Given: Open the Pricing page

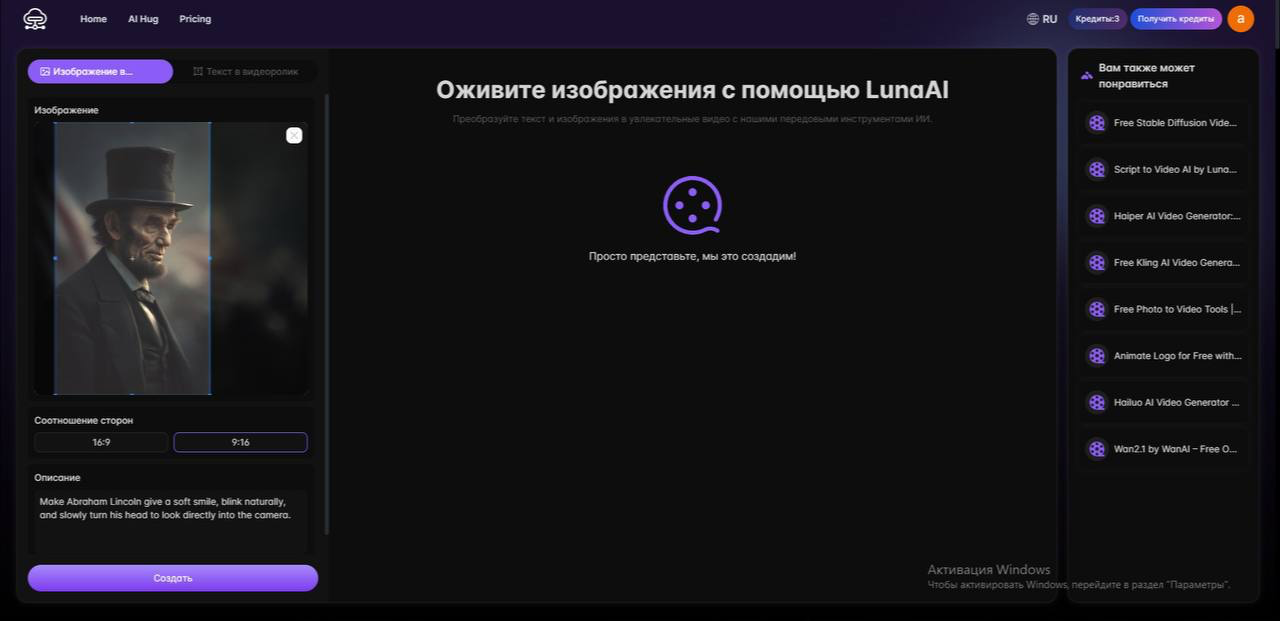Looking at the screenshot, I should tap(195, 19).
